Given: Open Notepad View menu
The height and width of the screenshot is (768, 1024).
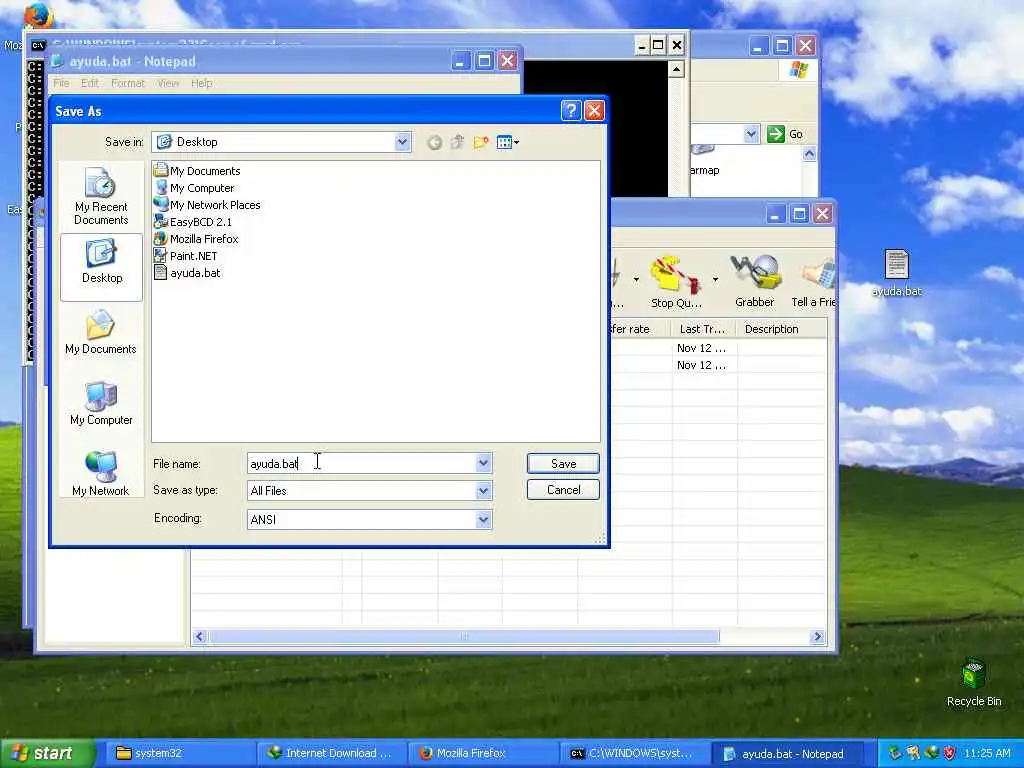Looking at the screenshot, I should pos(168,83).
